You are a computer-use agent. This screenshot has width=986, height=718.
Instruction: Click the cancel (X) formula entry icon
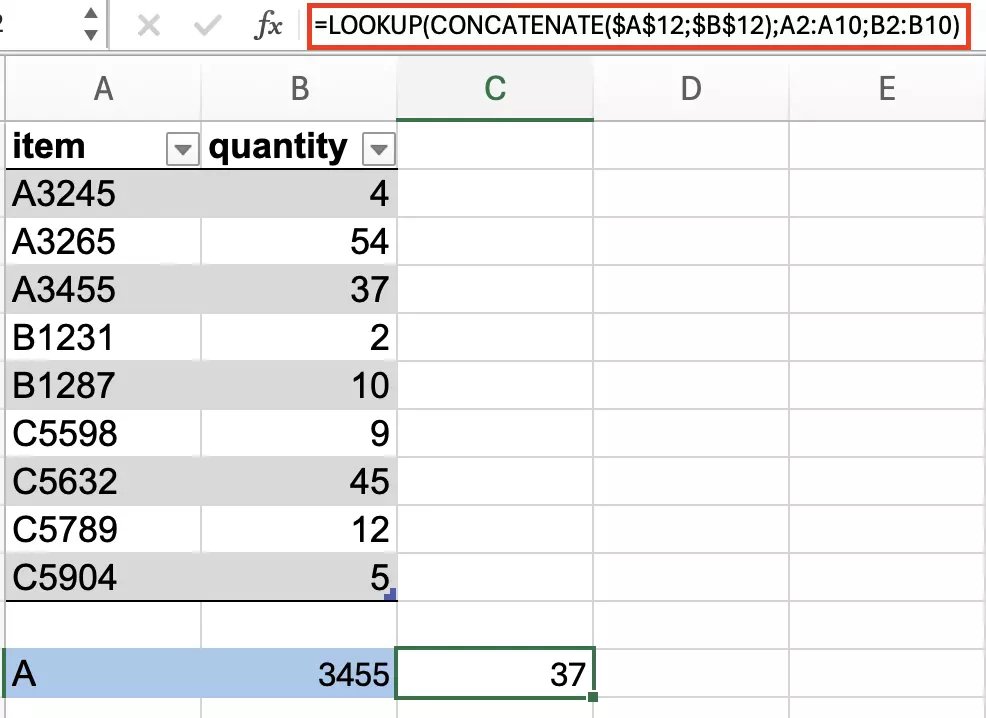pyautogui.click(x=149, y=26)
